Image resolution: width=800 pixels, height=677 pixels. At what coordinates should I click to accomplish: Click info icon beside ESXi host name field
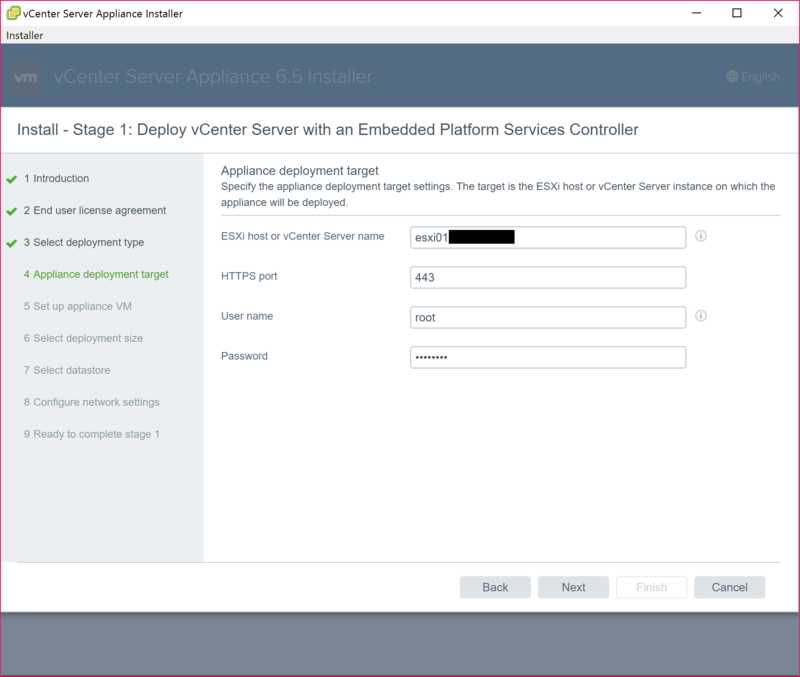701,236
